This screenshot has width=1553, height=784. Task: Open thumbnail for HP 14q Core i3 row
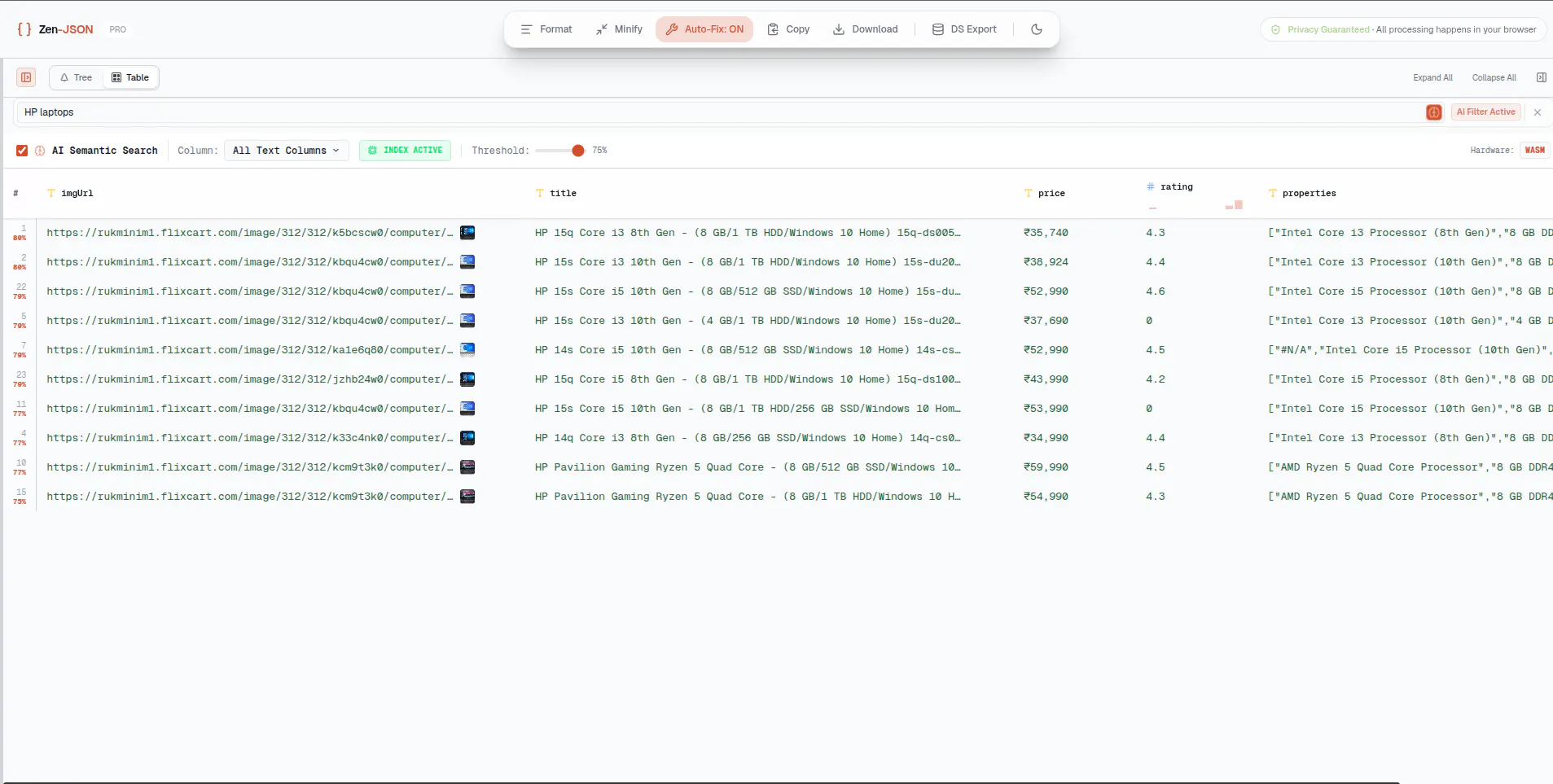coord(467,438)
